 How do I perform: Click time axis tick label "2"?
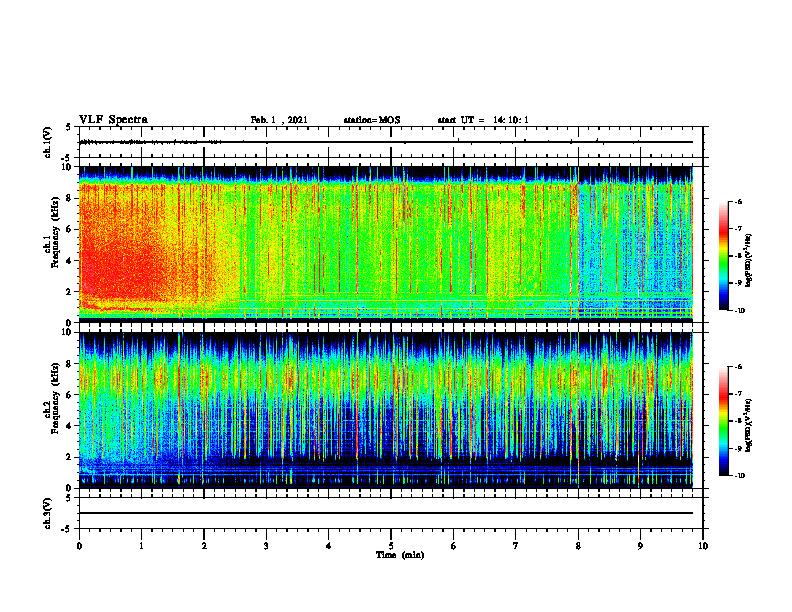click(x=204, y=546)
